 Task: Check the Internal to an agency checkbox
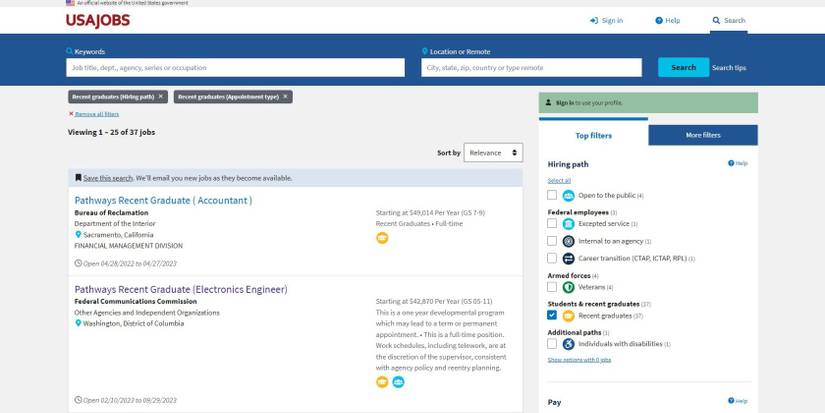(551, 240)
